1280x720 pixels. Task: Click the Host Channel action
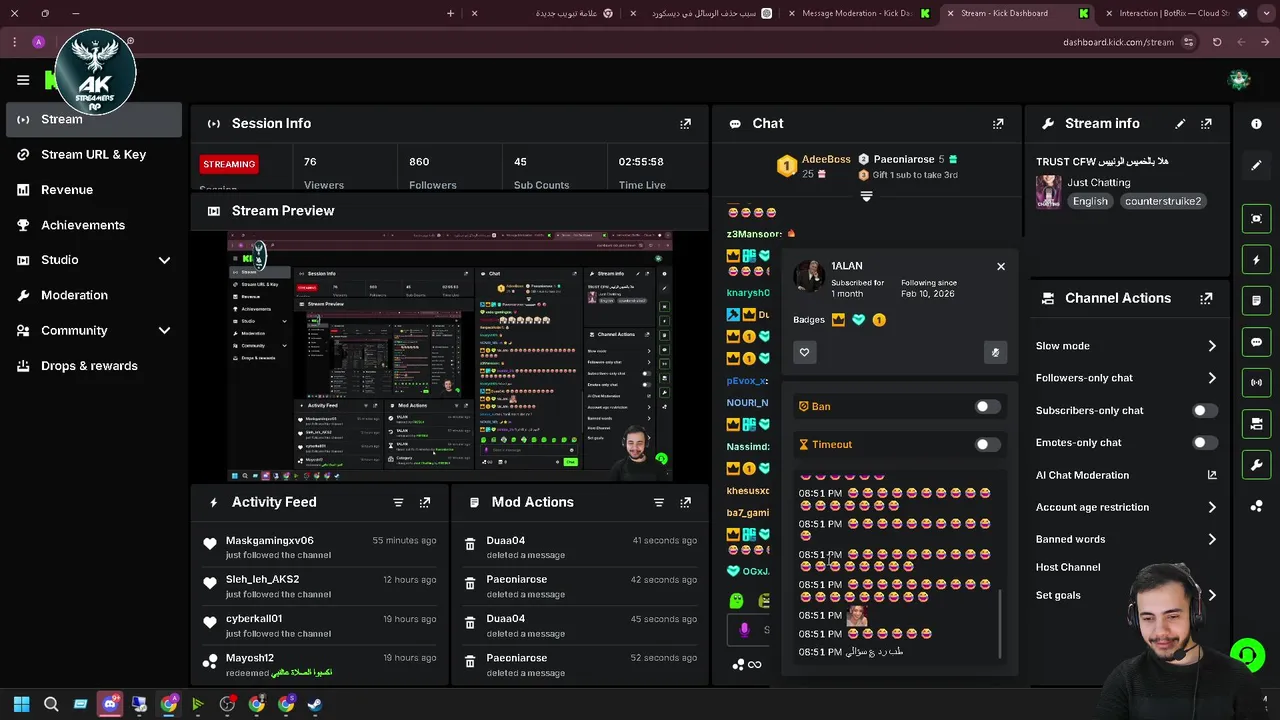click(x=1068, y=568)
